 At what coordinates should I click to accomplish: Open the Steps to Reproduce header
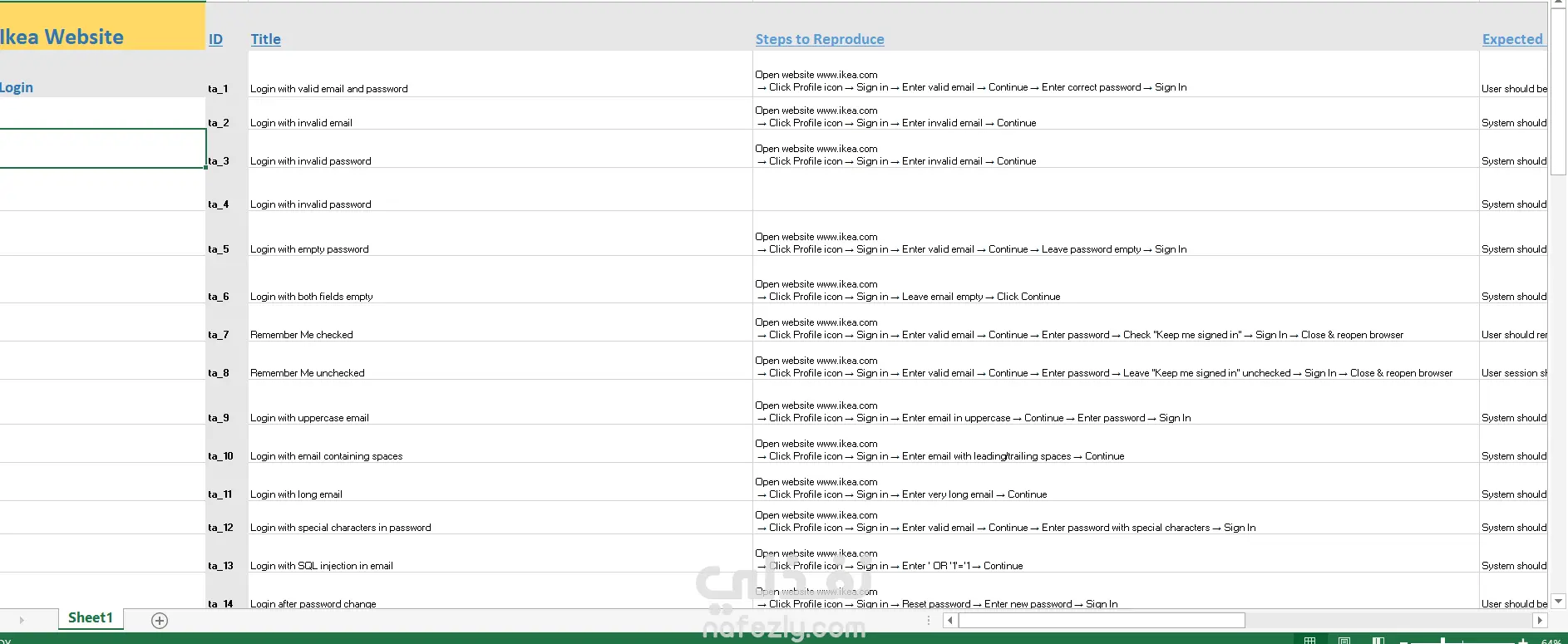point(820,39)
